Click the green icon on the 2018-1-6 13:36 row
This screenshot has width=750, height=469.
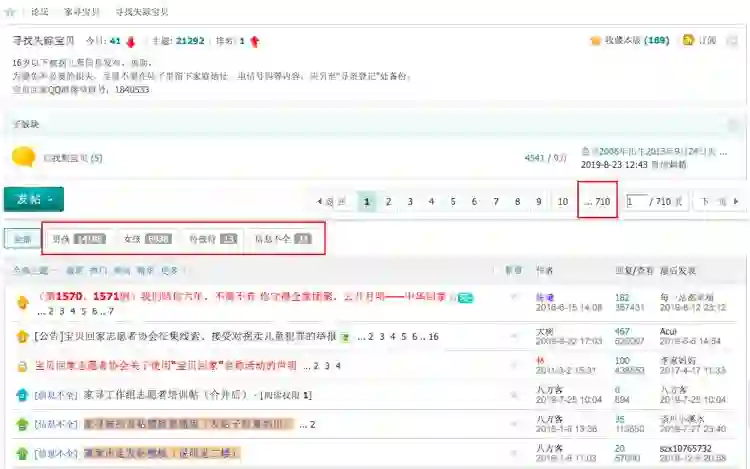click(22, 425)
